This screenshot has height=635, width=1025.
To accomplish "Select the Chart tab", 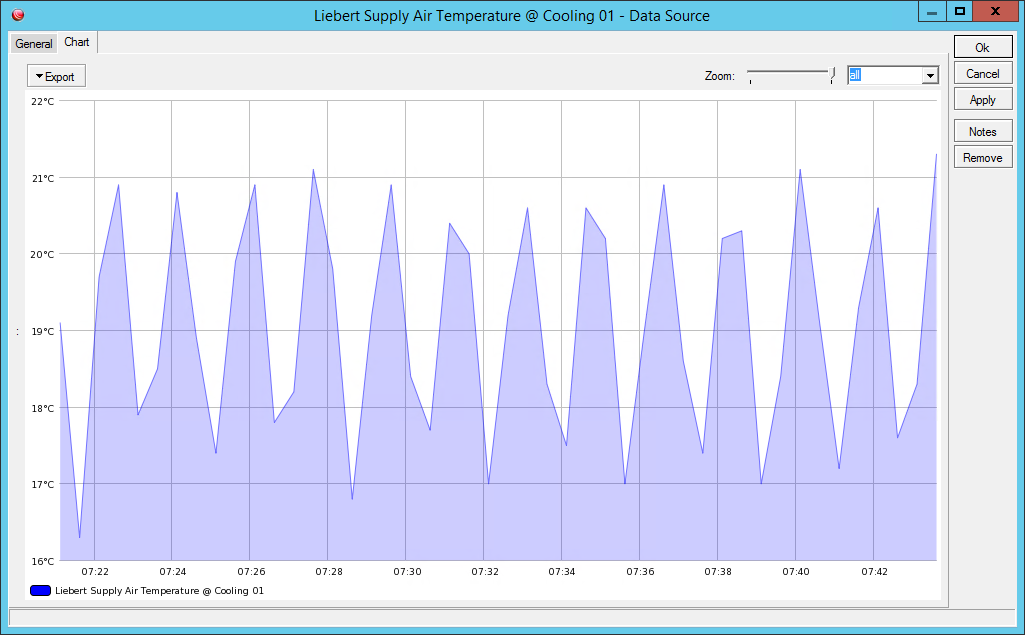I will (77, 42).
